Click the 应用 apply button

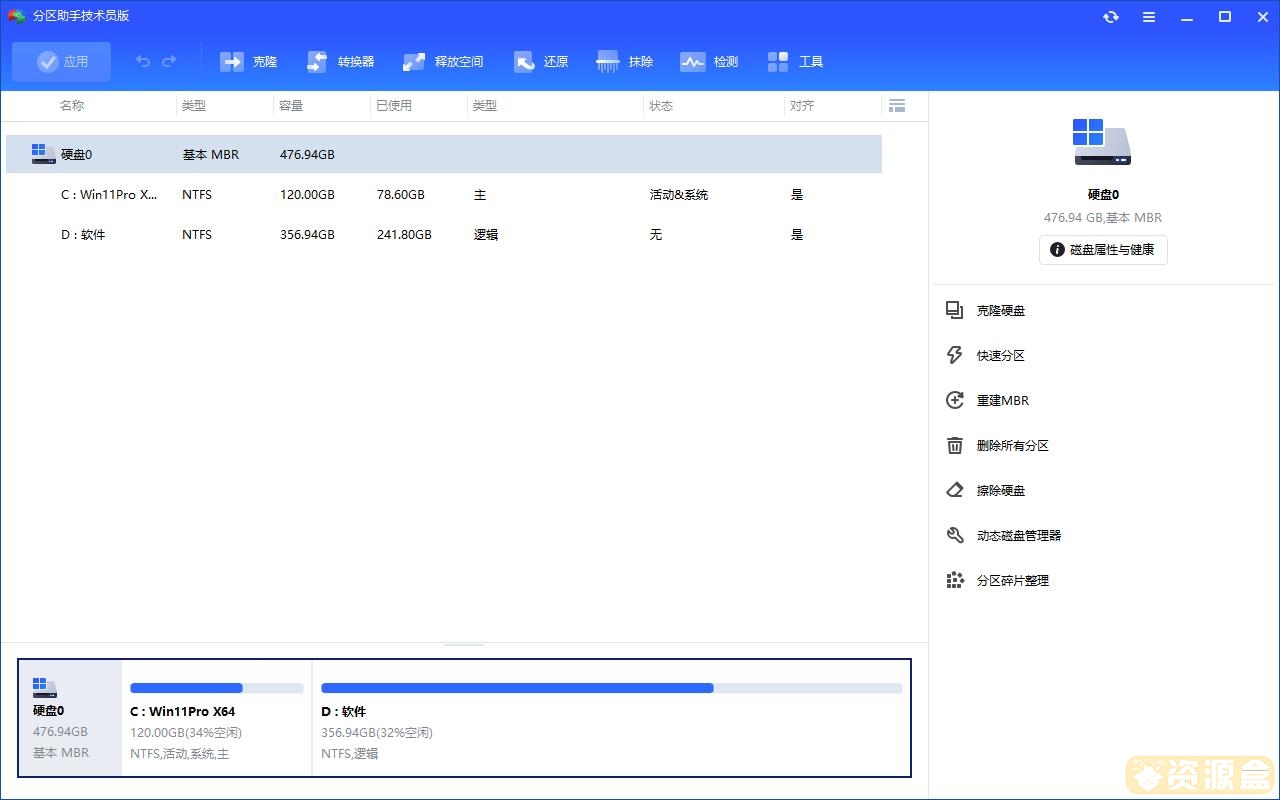62,62
